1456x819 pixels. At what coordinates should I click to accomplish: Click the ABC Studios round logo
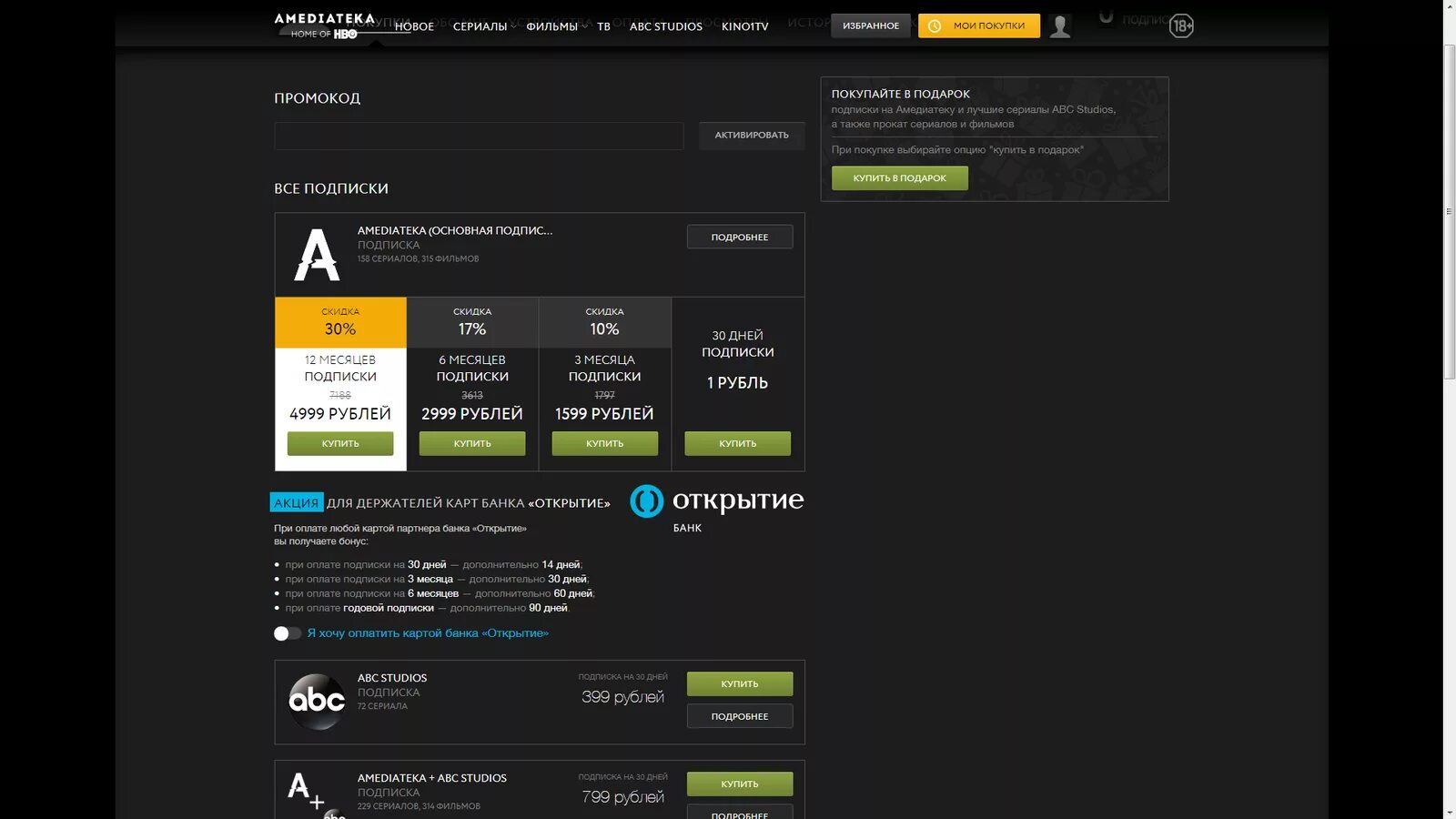click(x=317, y=701)
